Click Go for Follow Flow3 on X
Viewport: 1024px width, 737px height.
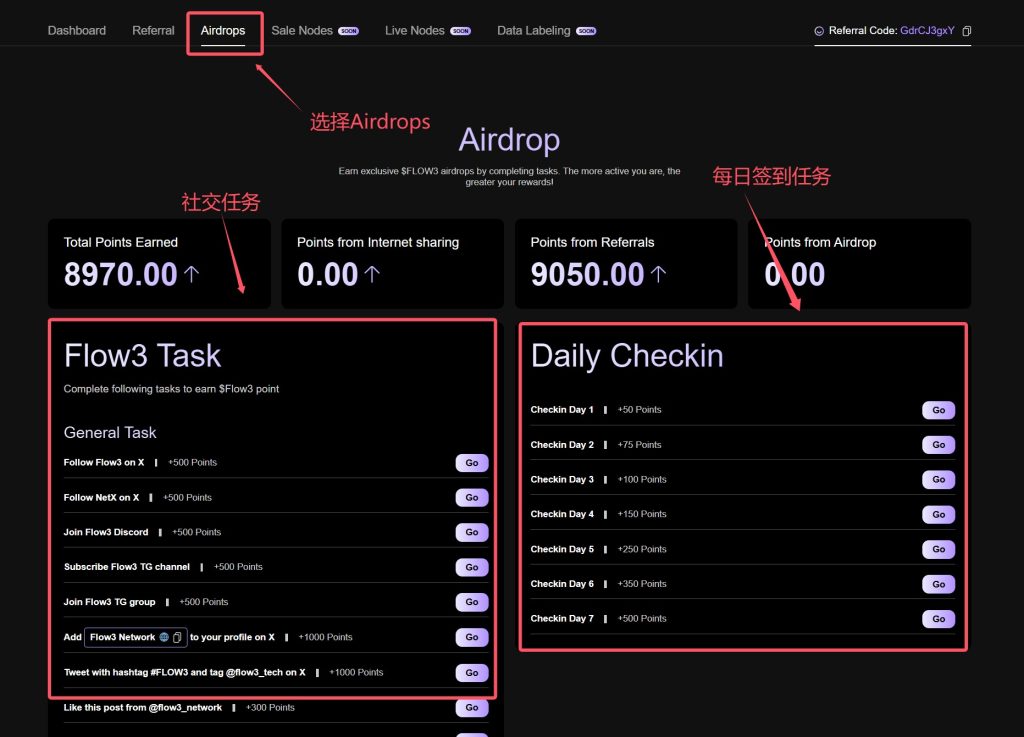pos(472,463)
